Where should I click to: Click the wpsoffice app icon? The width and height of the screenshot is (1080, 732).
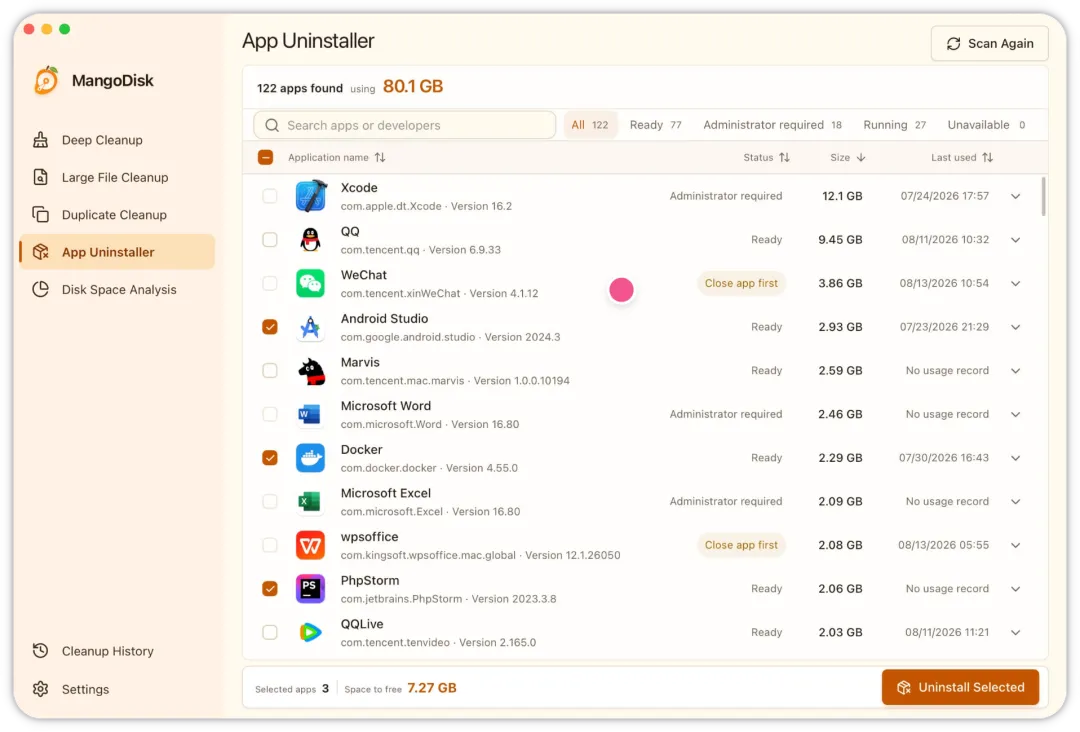coord(311,545)
